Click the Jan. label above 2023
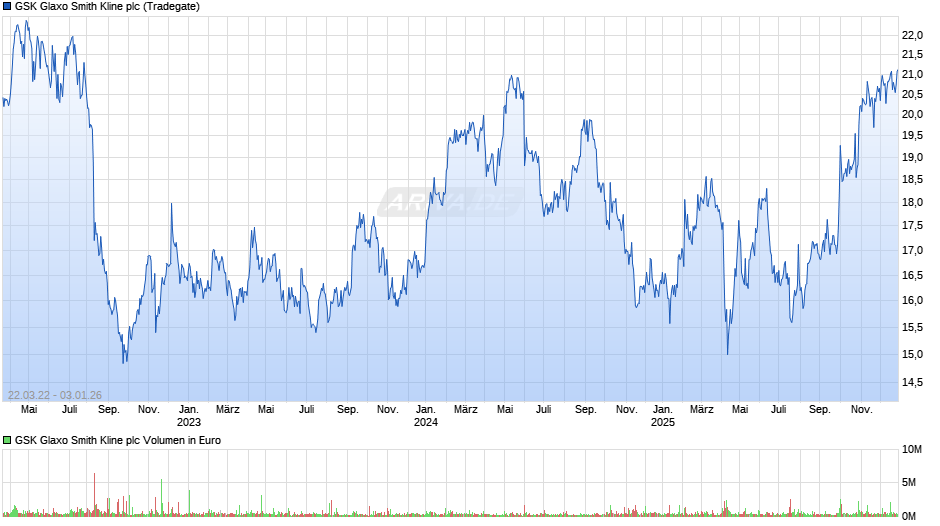Viewport: 940px width, 526px height. point(189,410)
